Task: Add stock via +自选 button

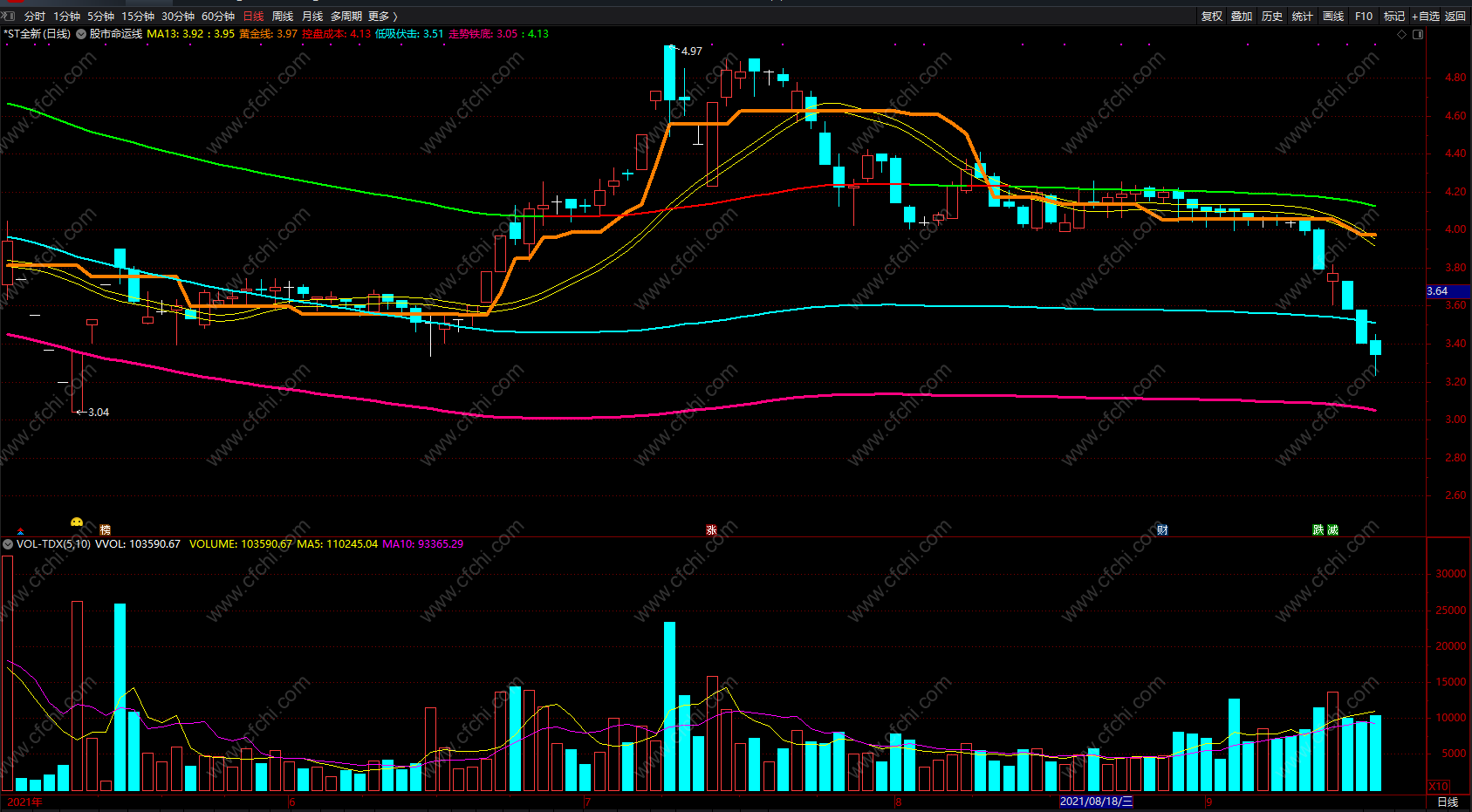Action: pos(1426,17)
